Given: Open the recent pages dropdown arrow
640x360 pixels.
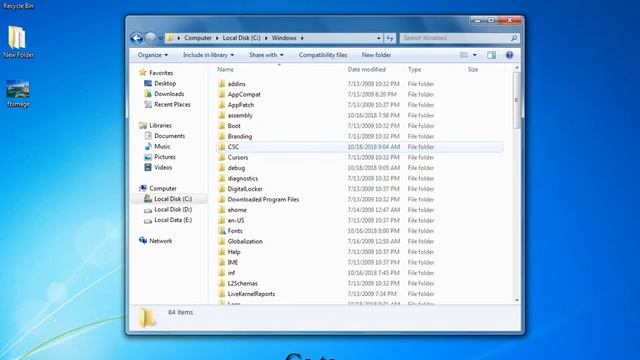Looking at the screenshot, I should tap(160, 38).
